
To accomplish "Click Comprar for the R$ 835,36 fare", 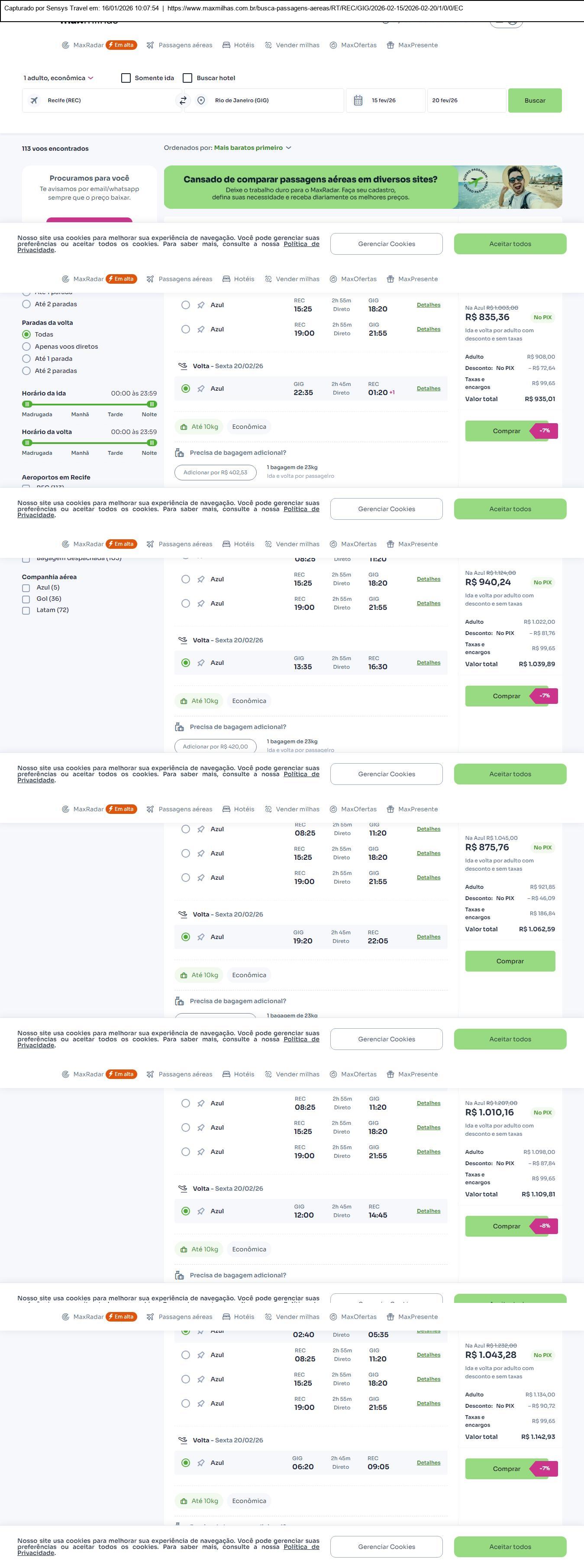I will (506, 431).
